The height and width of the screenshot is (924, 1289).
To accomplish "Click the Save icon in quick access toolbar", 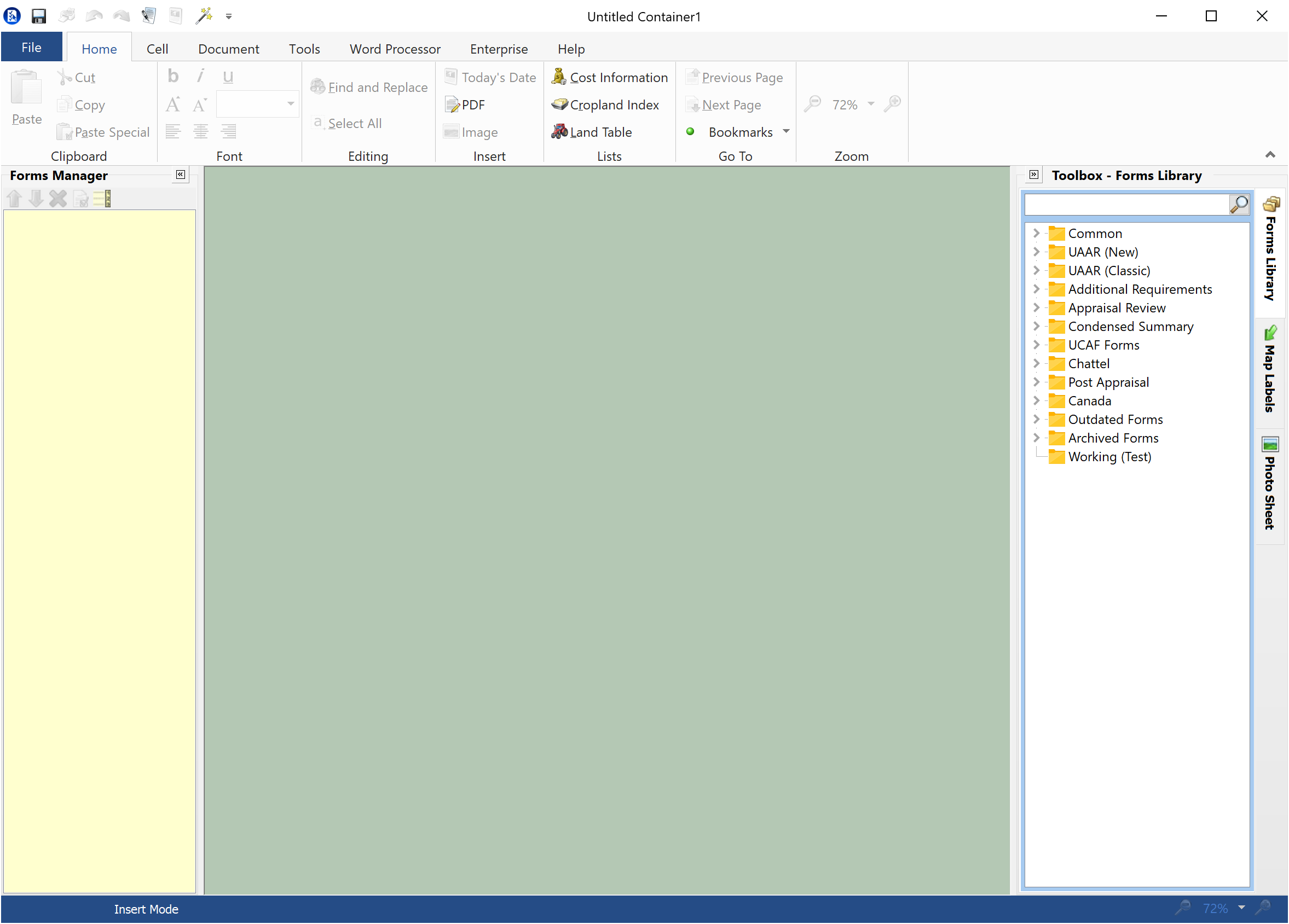I will 39,16.
